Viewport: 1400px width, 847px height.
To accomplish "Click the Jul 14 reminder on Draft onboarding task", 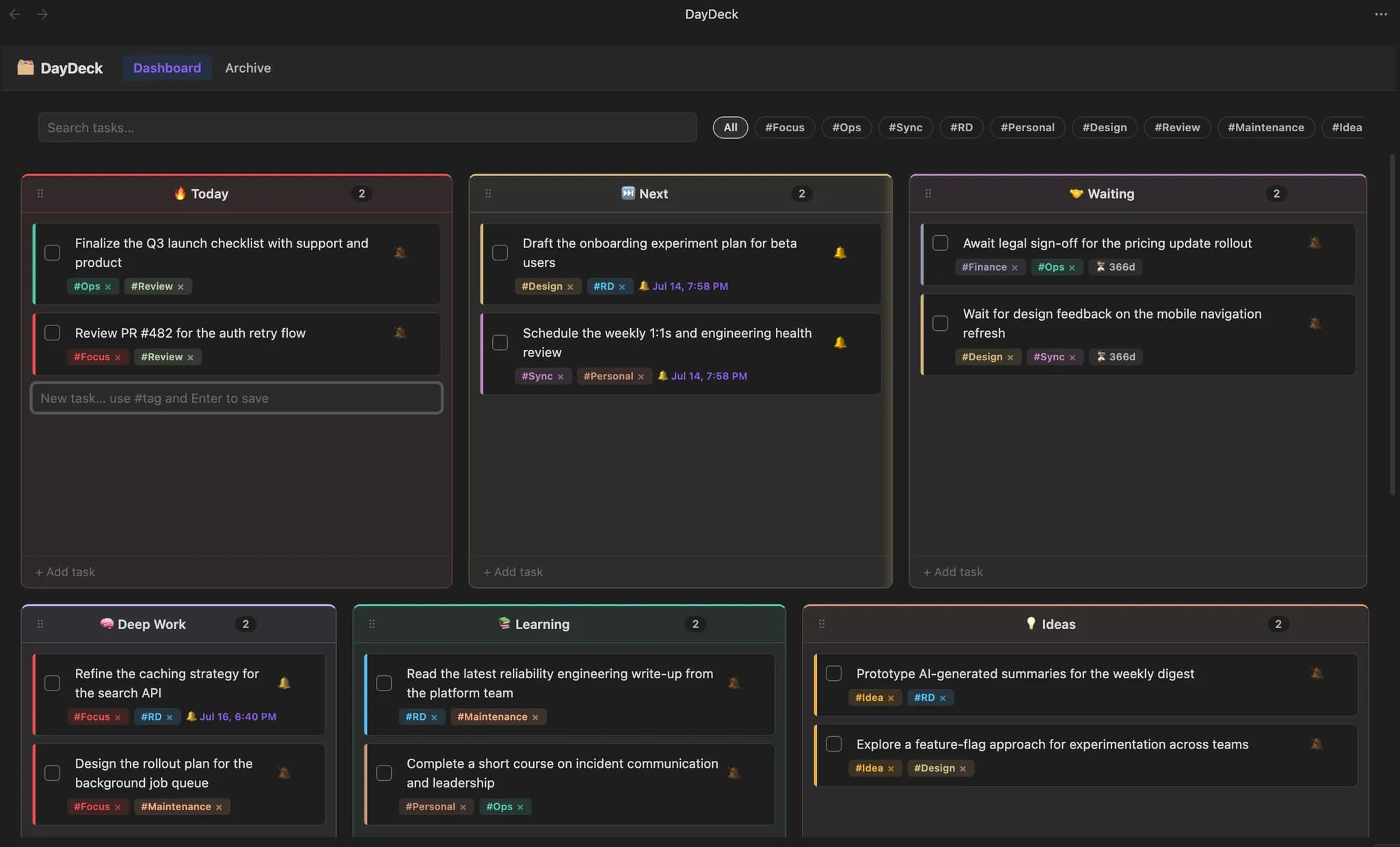I will [x=683, y=286].
